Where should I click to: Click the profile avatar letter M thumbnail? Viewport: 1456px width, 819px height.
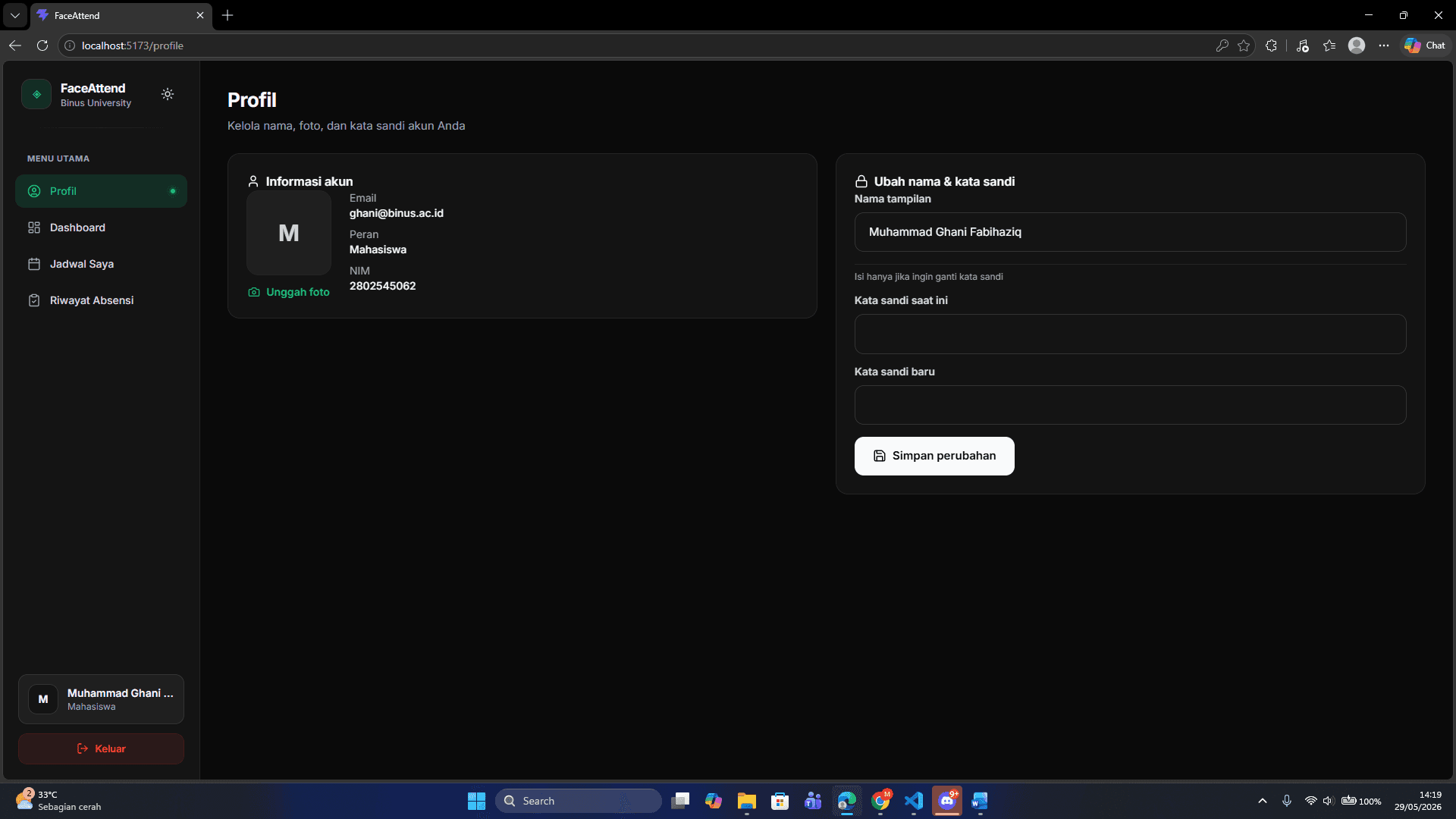(x=289, y=233)
